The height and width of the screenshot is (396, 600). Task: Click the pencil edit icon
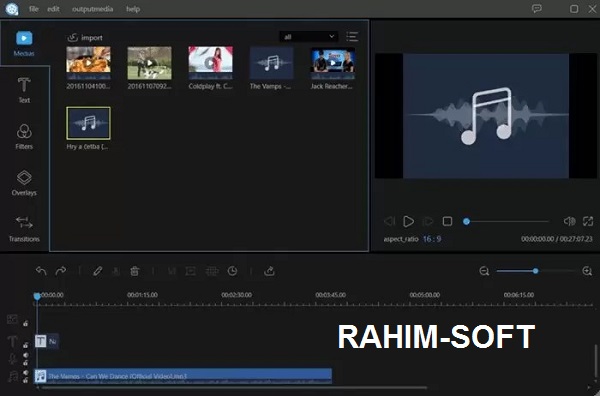(97, 271)
